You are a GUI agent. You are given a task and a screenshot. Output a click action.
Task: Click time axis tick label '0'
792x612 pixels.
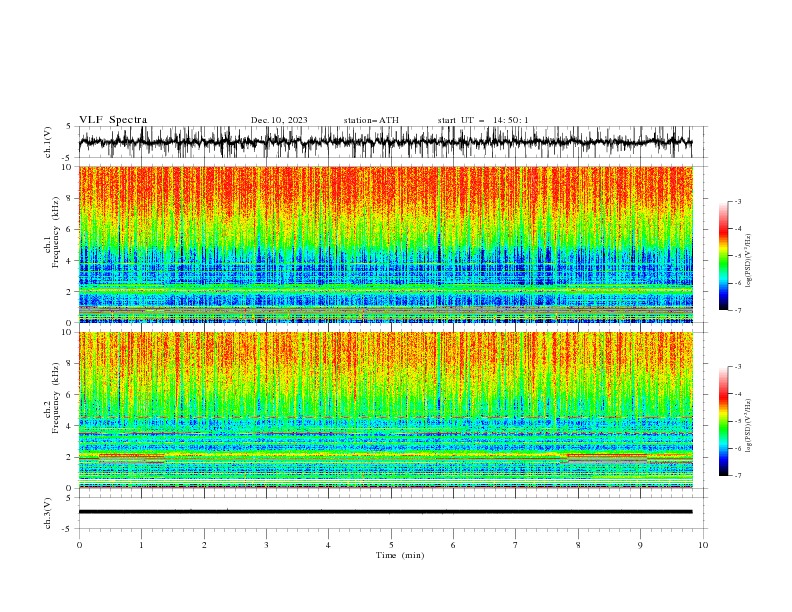79,545
